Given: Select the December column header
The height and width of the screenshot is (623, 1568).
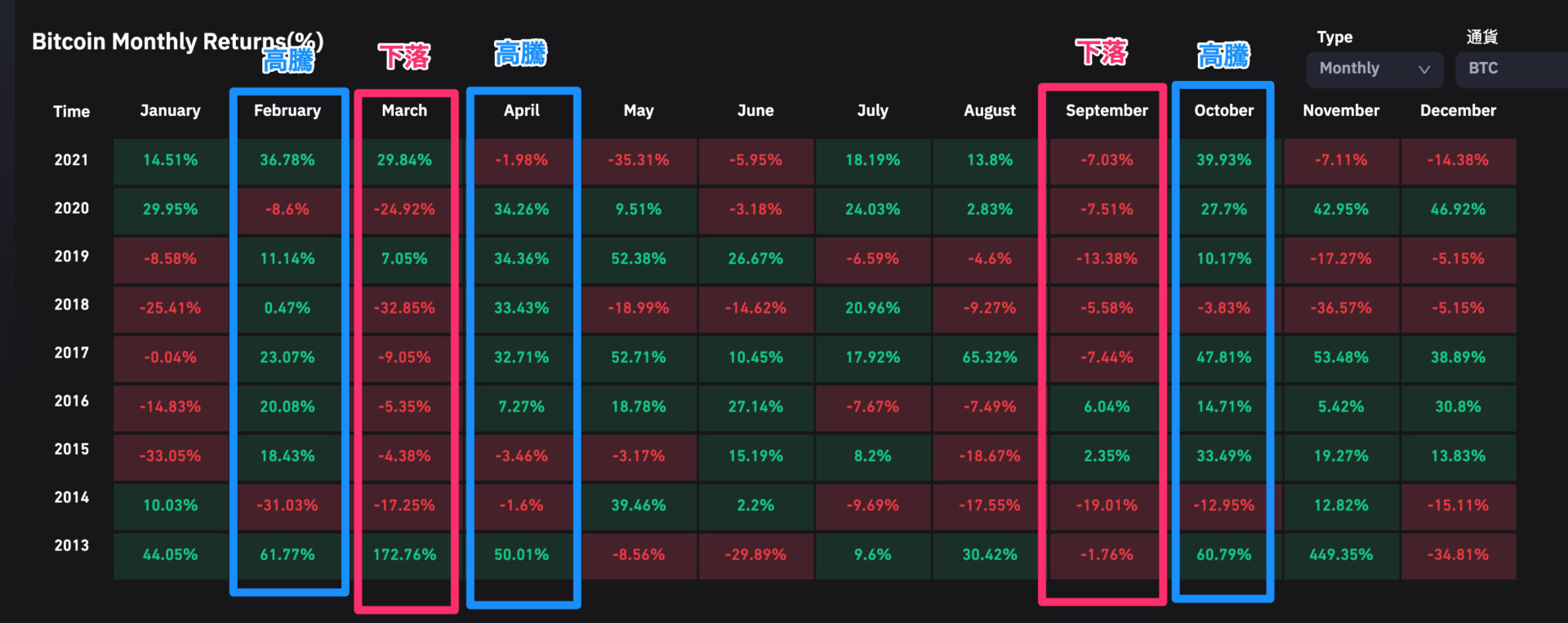Looking at the screenshot, I should (1458, 111).
